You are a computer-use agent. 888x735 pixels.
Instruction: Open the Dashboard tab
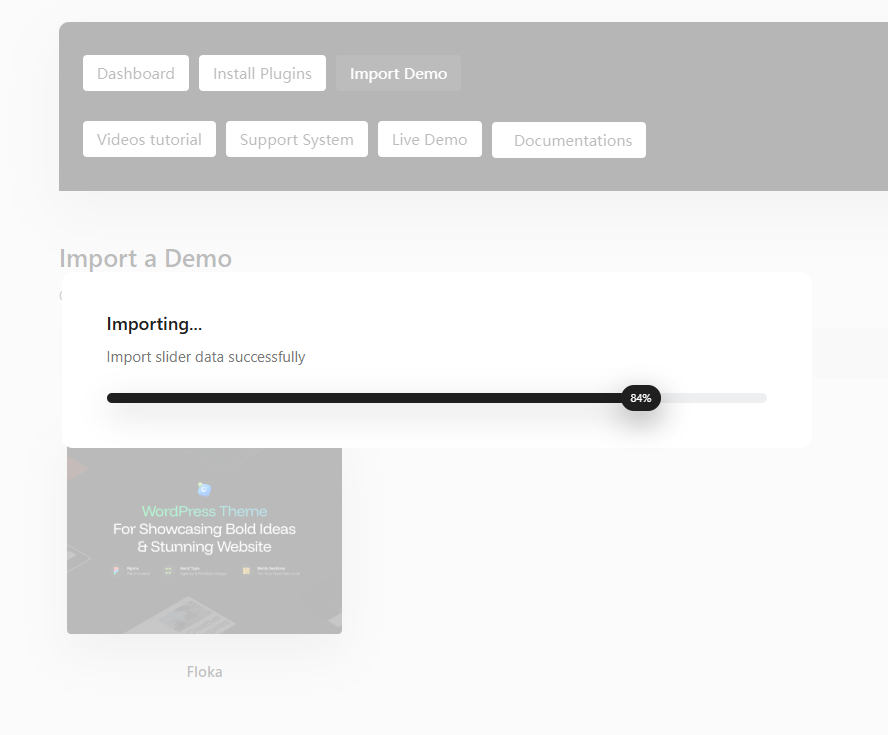coord(136,73)
